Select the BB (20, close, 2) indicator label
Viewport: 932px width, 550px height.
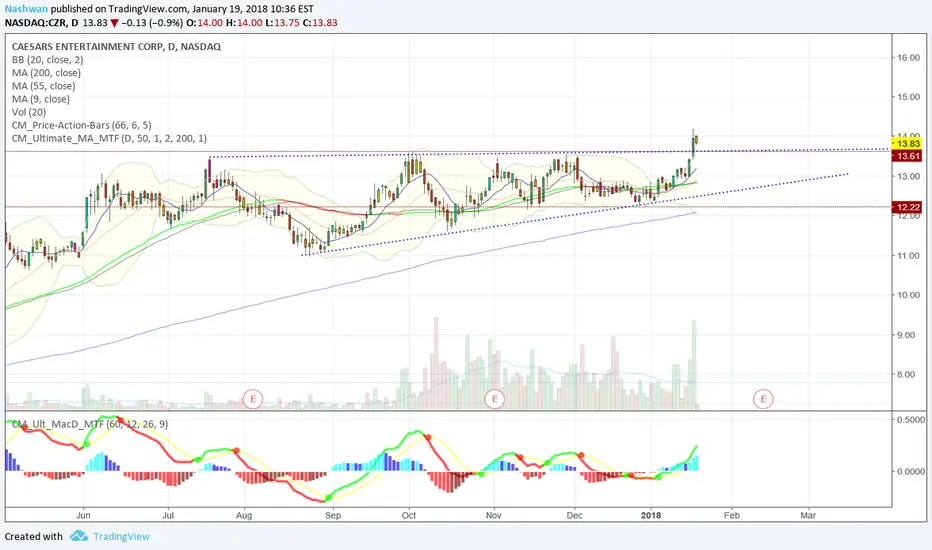(48, 59)
